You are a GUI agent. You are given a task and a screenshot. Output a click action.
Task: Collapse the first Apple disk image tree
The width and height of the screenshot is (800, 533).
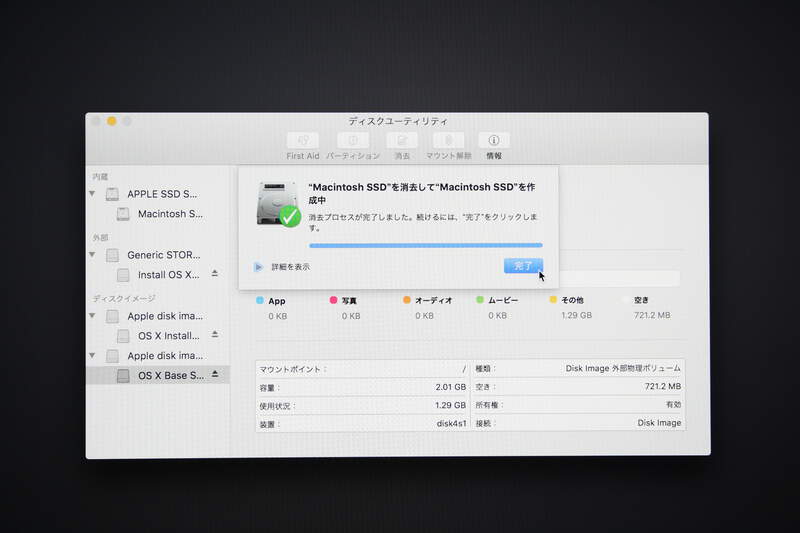pyautogui.click(x=93, y=316)
